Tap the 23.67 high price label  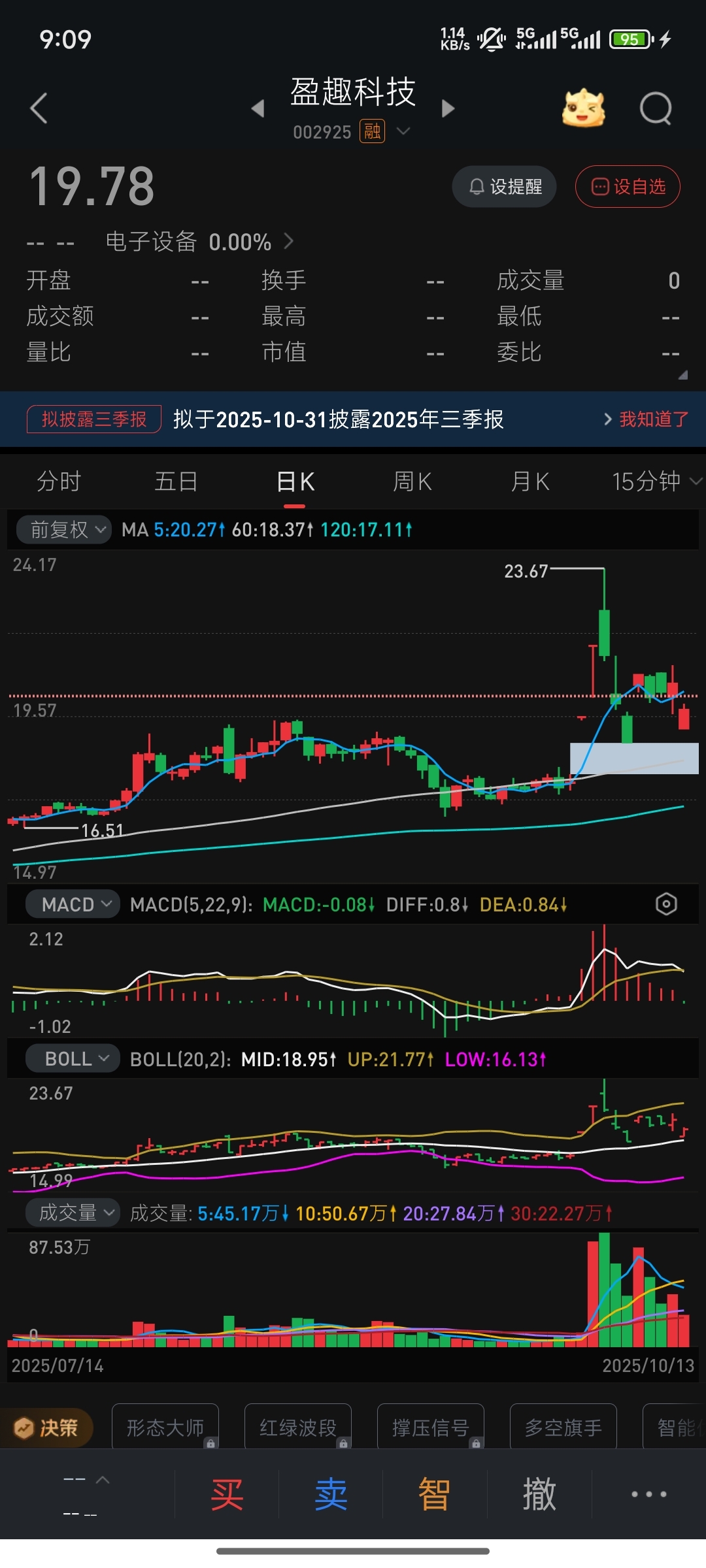click(526, 572)
